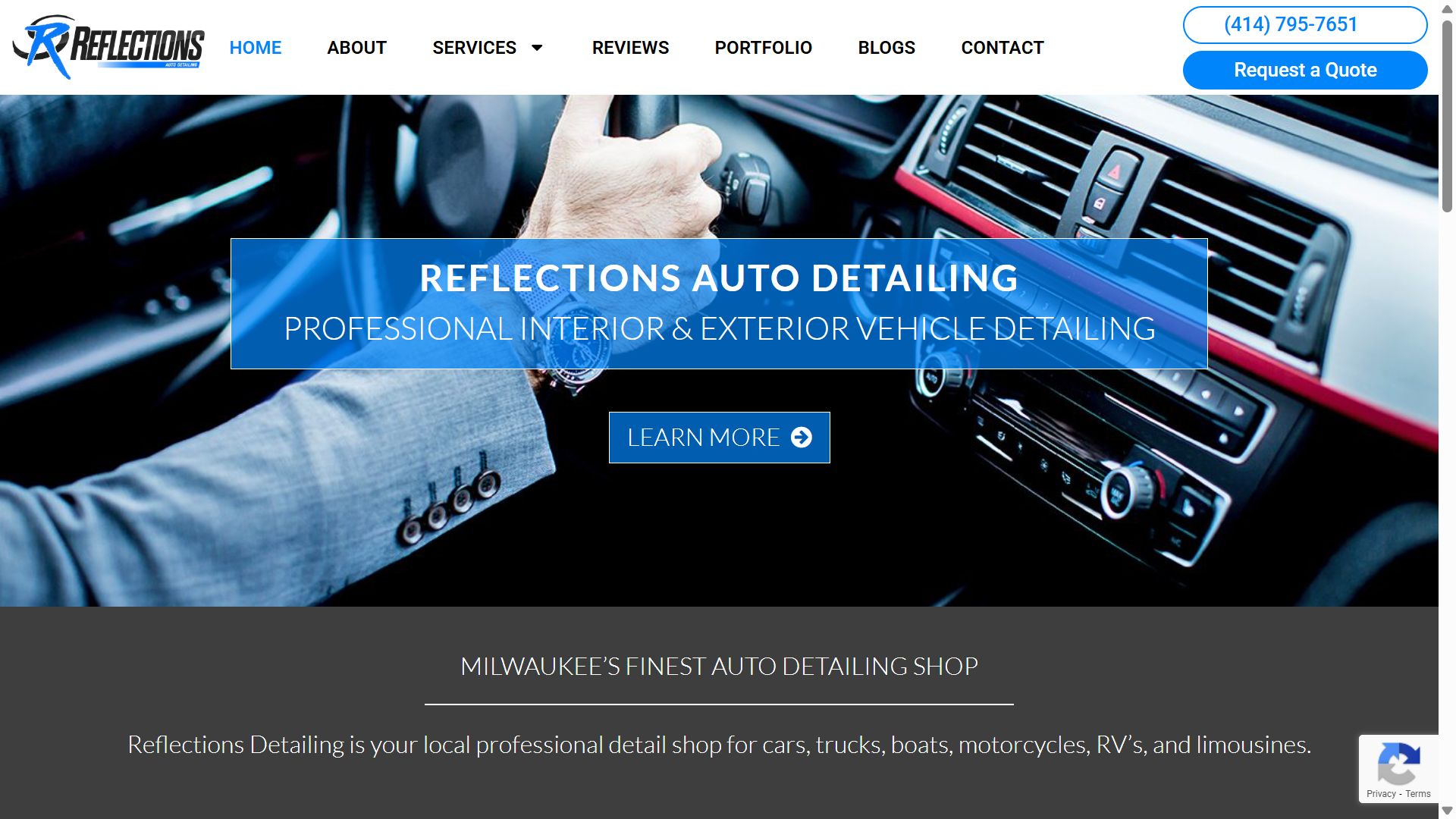Viewport: 1456px width, 819px height.
Task: Open the About page
Action: [357, 48]
